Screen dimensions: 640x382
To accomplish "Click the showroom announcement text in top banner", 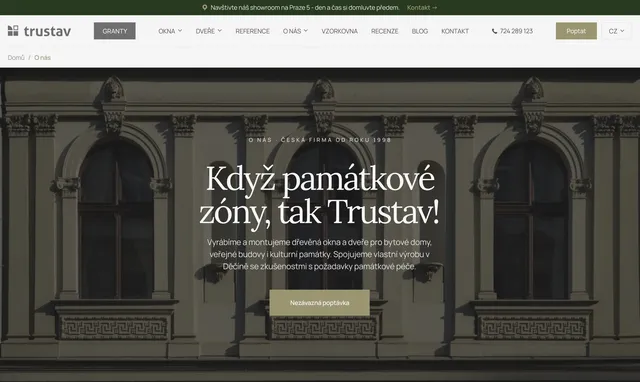I will pyautogui.click(x=305, y=7).
